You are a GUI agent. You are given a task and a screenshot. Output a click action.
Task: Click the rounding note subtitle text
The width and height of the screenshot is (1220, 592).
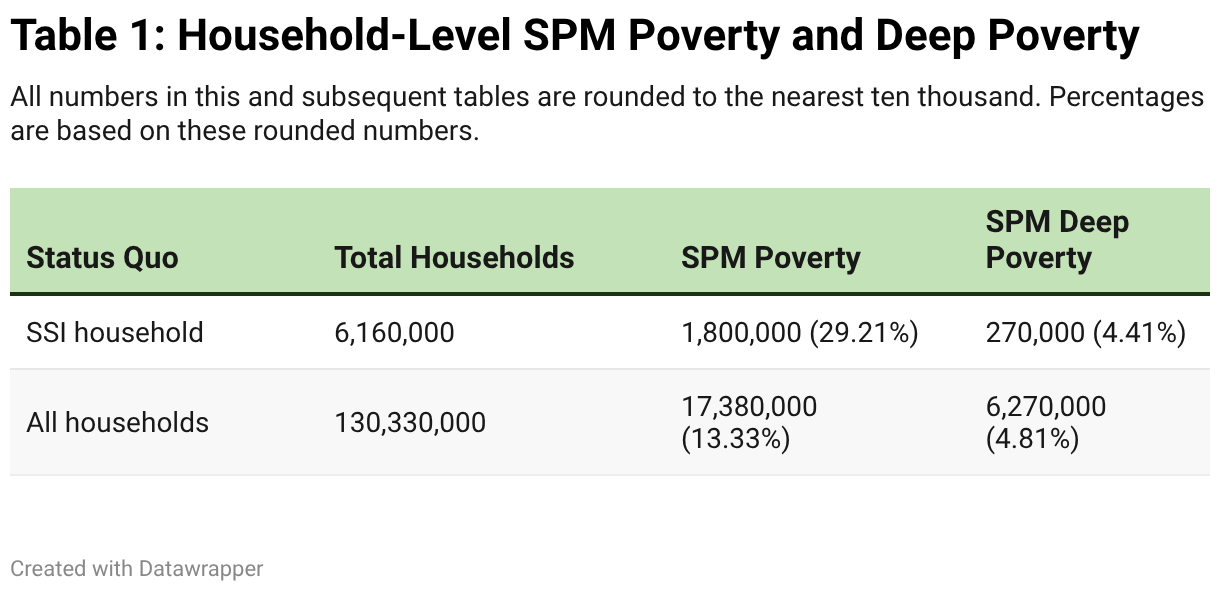pos(607,114)
